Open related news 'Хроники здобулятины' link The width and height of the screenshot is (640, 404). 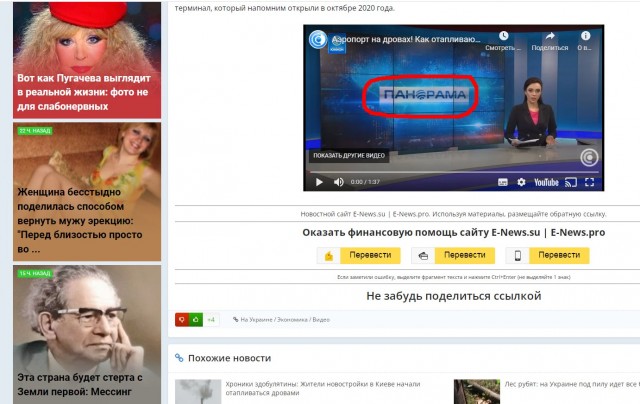point(323,388)
